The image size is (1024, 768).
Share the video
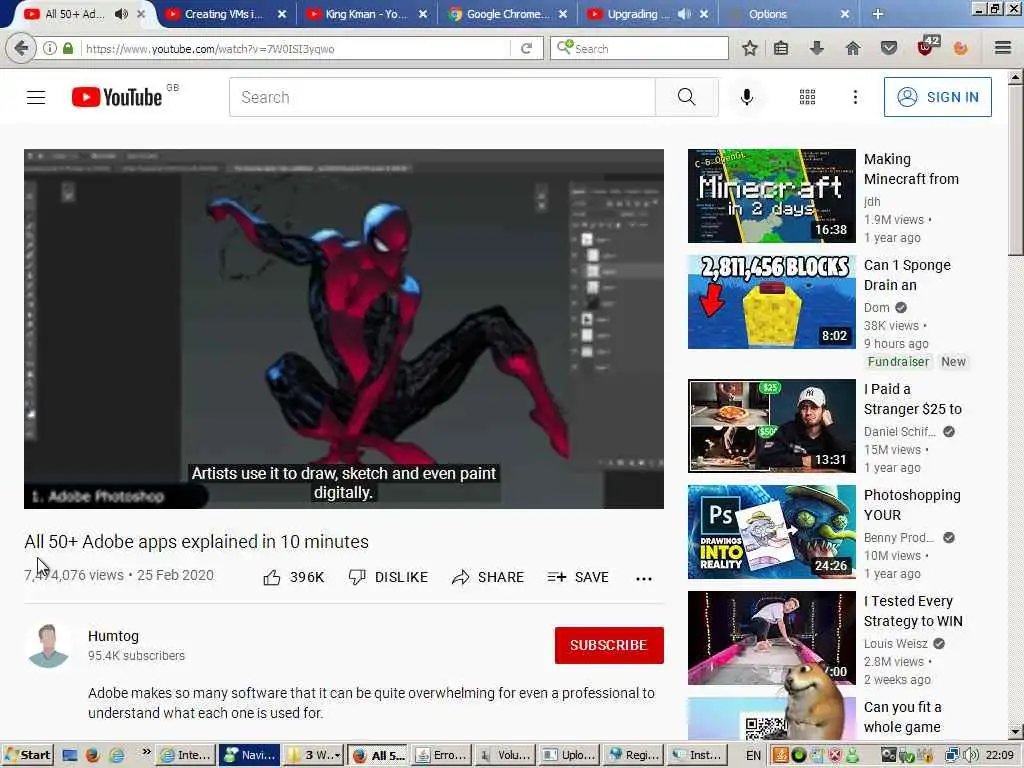click(x=487, y=577)
